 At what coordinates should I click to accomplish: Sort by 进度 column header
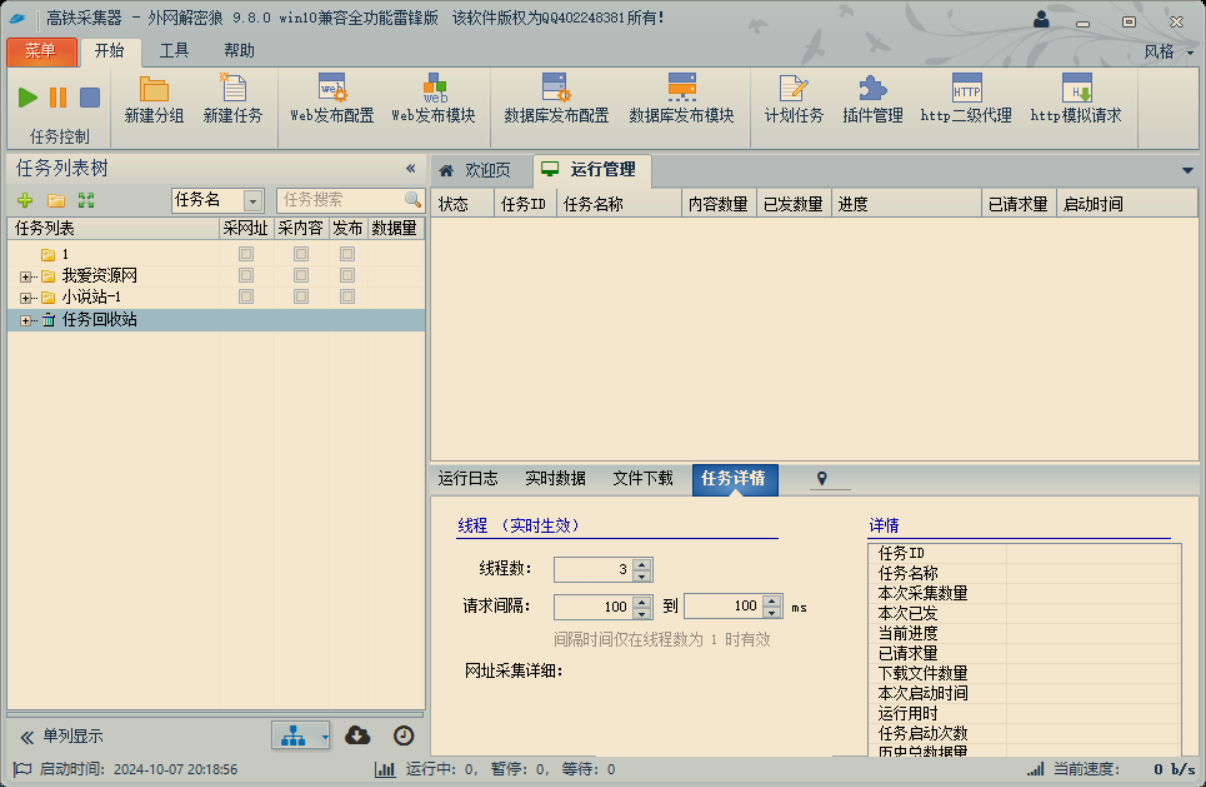pos(906,204)
